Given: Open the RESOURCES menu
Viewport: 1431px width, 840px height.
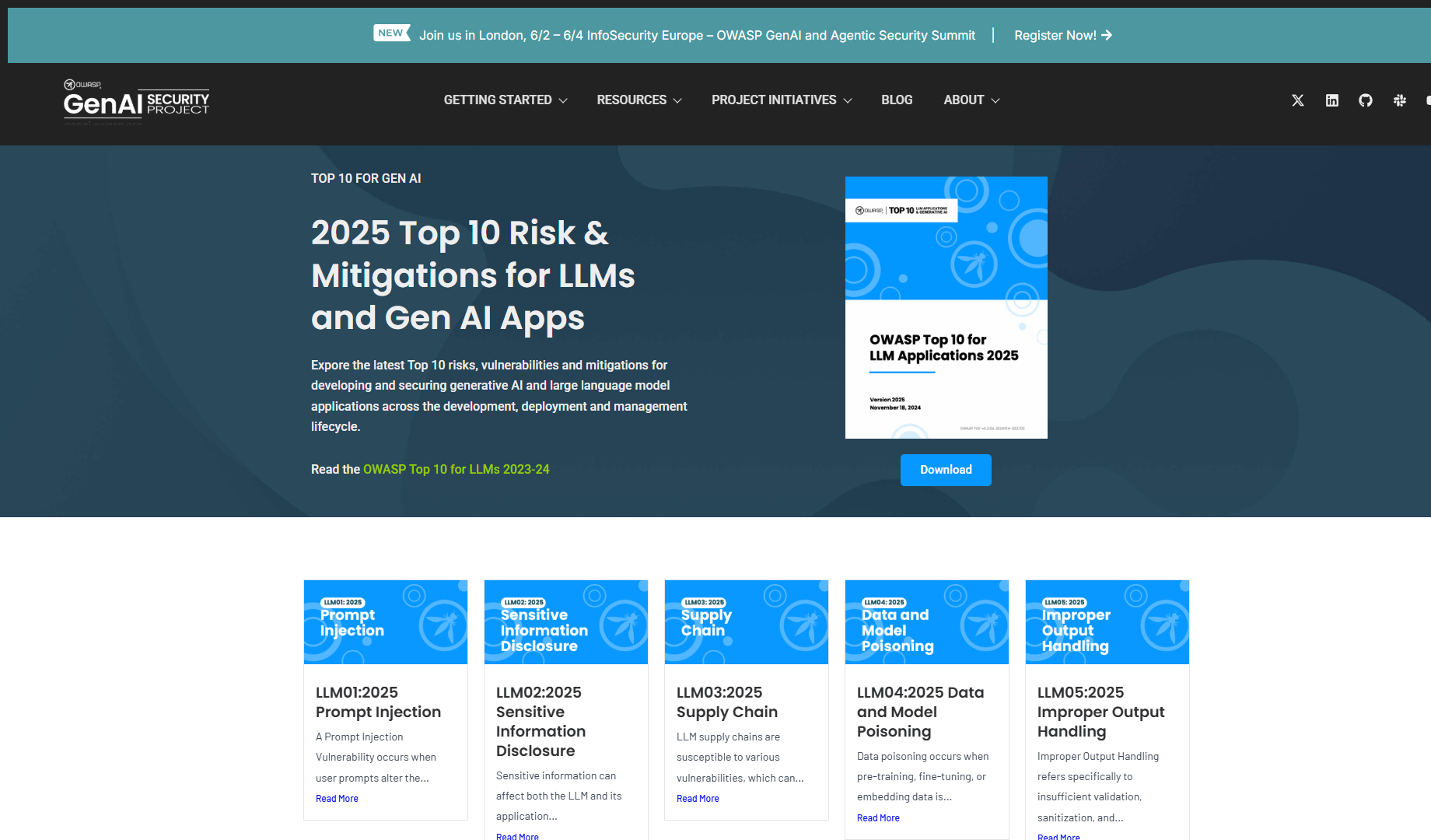Looking at the screenshot, I should tap(632, 100).
